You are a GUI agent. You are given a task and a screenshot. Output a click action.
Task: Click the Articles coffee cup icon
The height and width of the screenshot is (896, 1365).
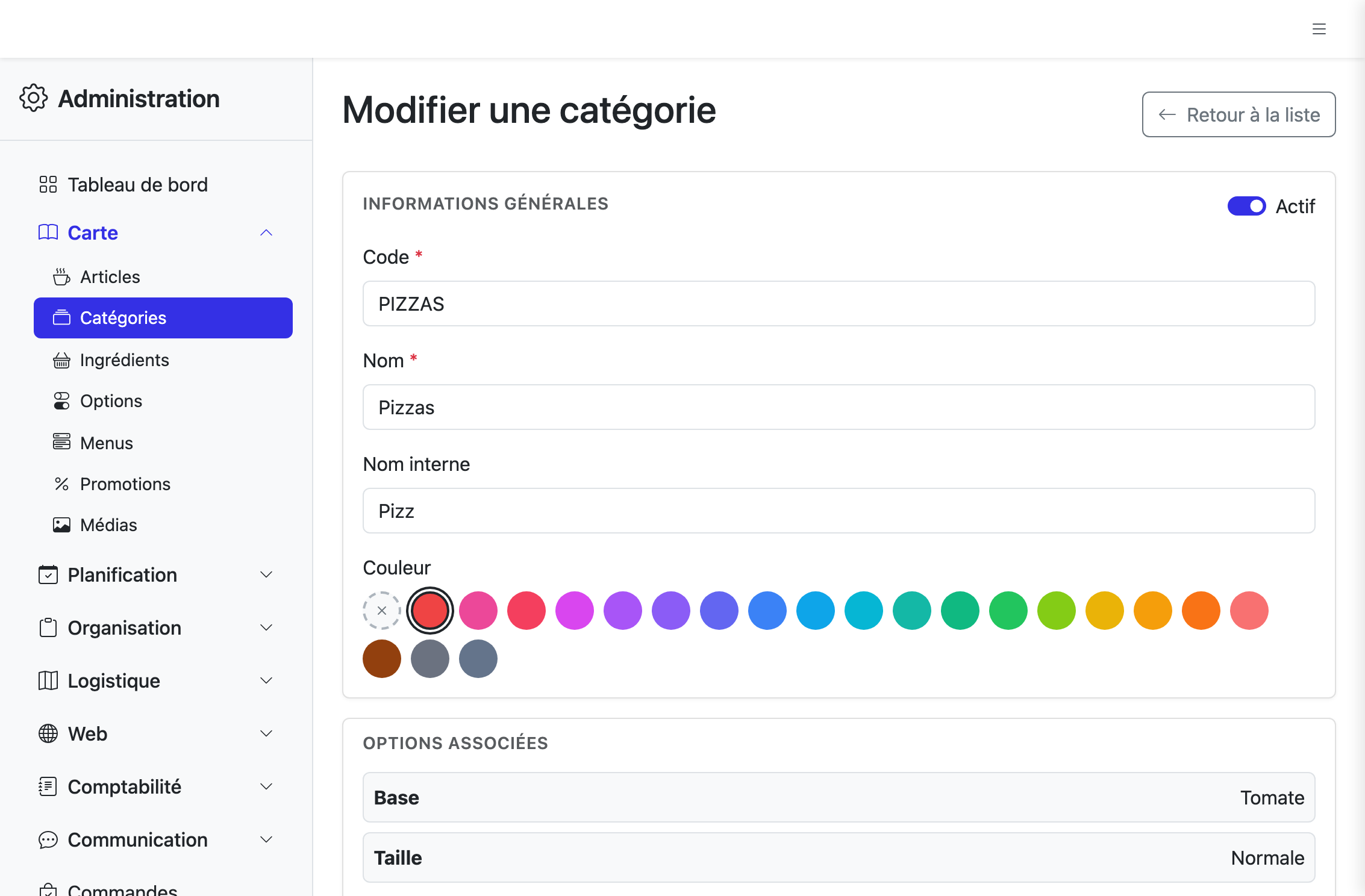coord(61,277)
